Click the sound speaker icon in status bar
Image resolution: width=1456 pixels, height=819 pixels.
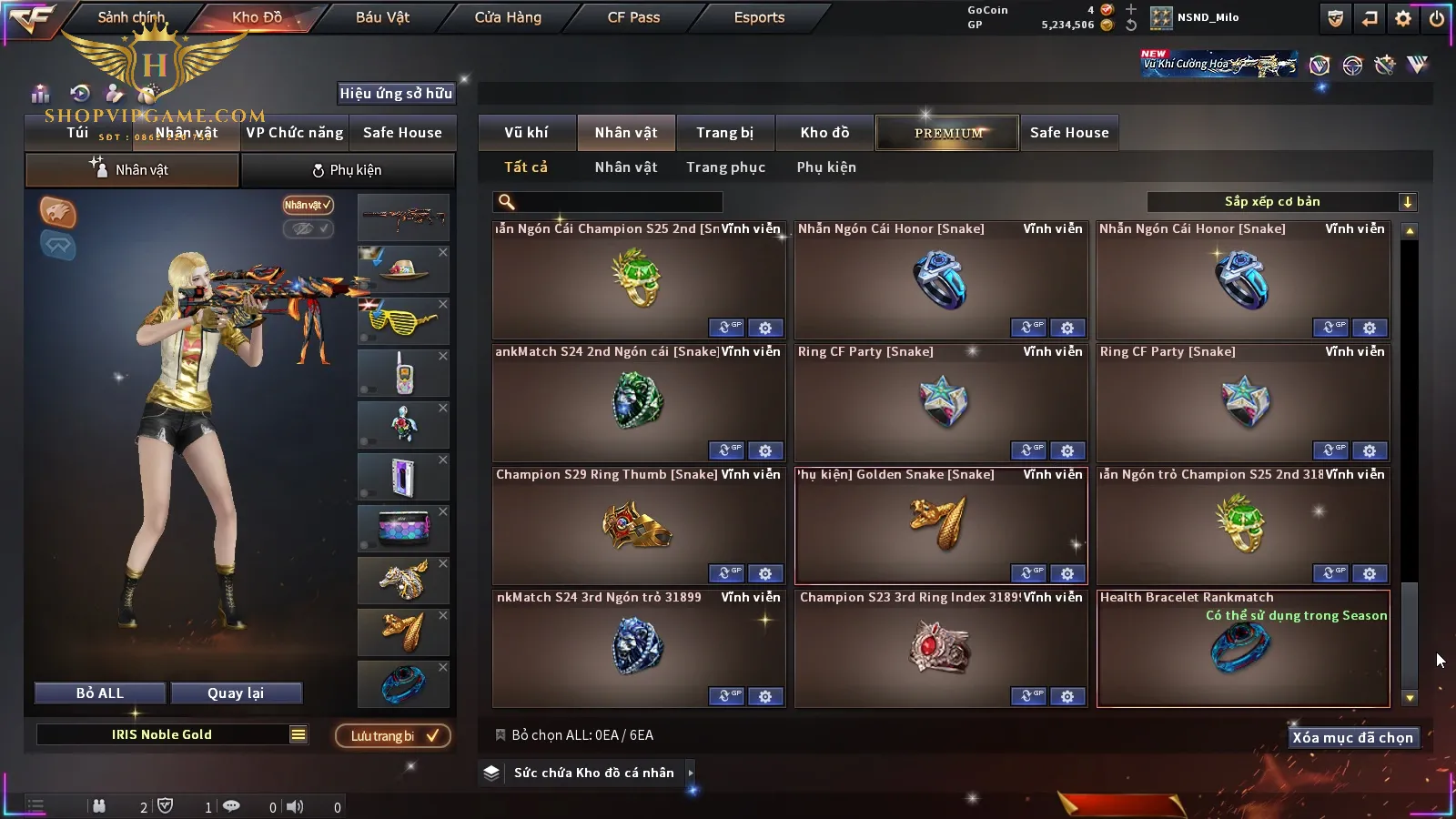coord(295,806)
